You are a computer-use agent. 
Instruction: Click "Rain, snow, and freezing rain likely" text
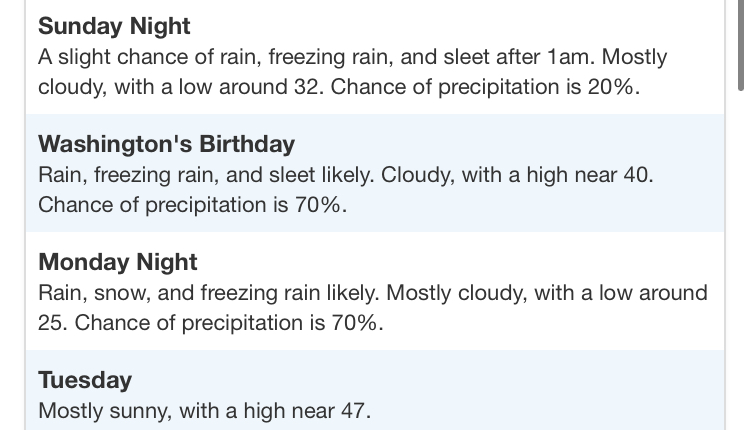[208, 293]
